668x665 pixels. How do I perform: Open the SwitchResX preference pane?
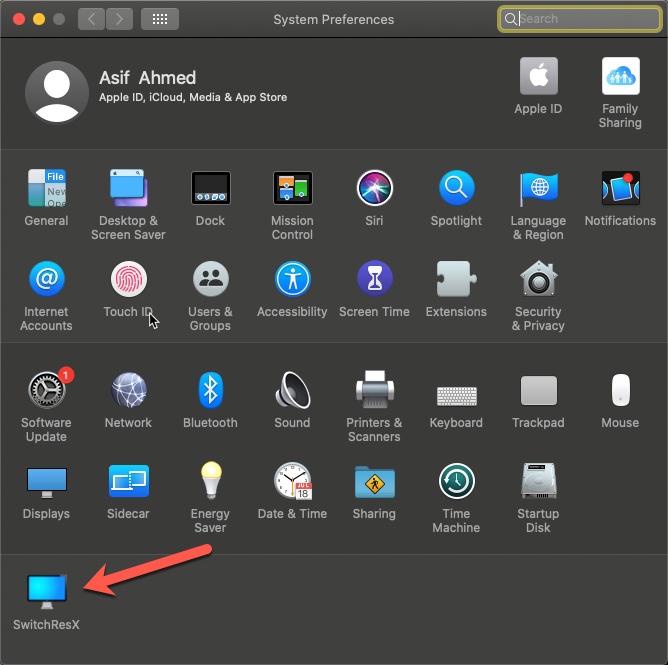coord(46,591)
